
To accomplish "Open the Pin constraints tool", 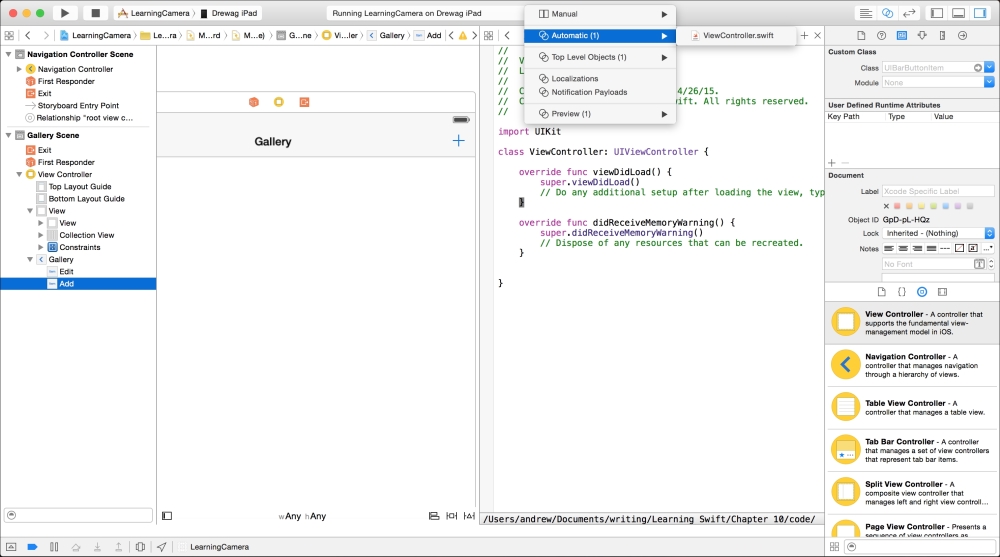I will click(452, 516).
